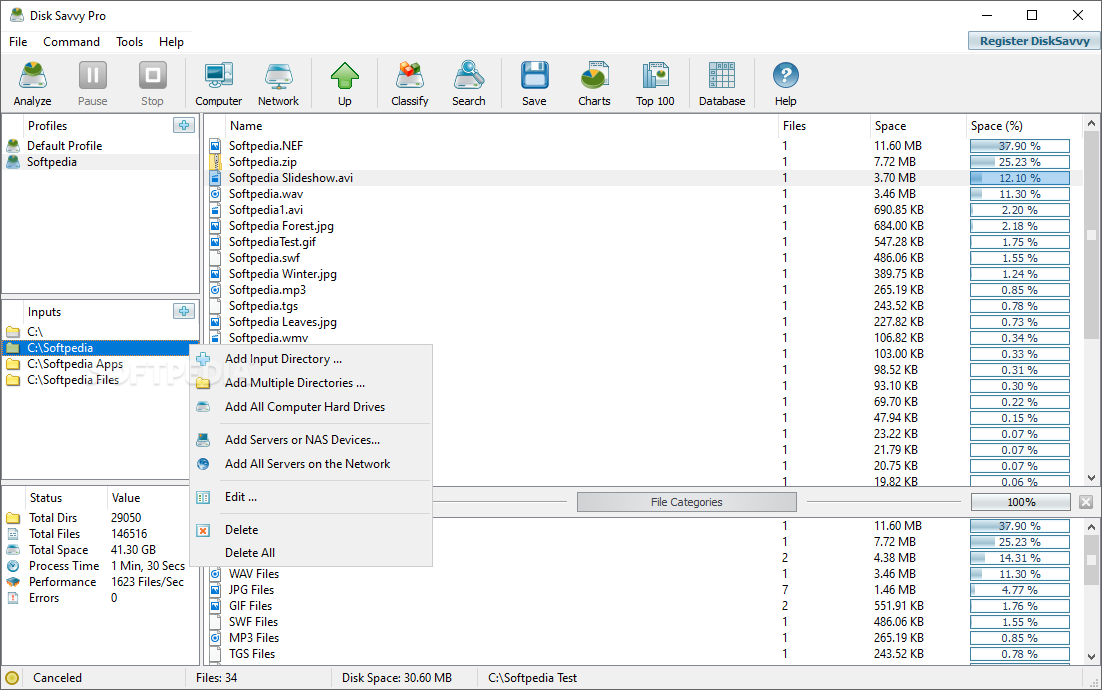The width and height of the screenshot is (1102, 690).
Task: Choose Edit from the context menu
Action: click(x=311, y=497)
